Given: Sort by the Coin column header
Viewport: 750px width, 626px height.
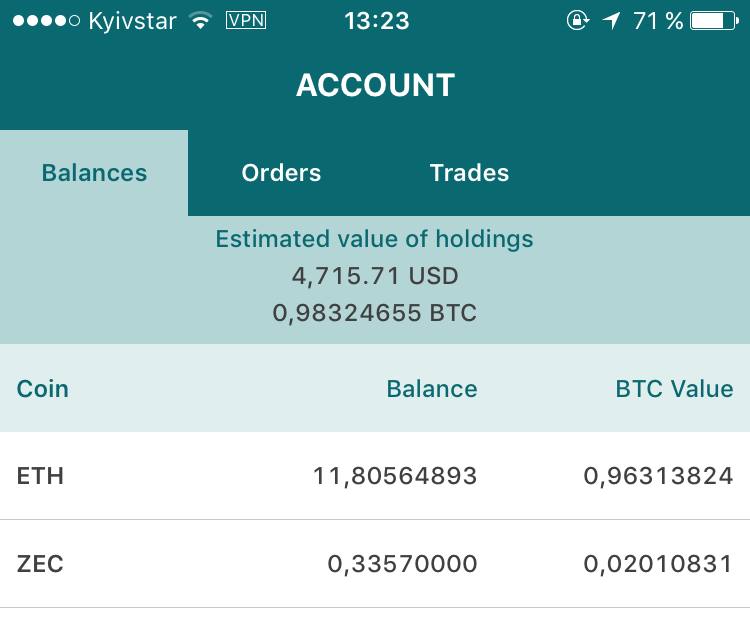Looking at the screenshot, I should pyautogui.click(x=43, y=389).
